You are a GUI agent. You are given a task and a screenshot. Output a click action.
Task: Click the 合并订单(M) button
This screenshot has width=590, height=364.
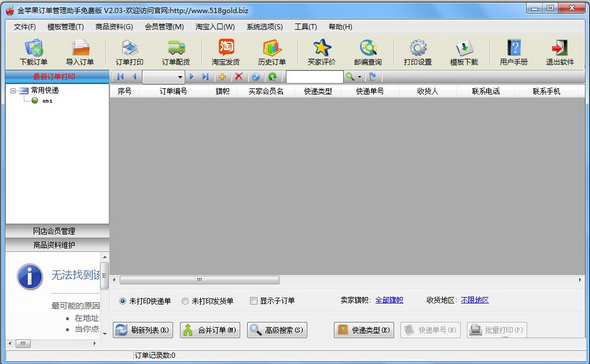click(210, 330)
